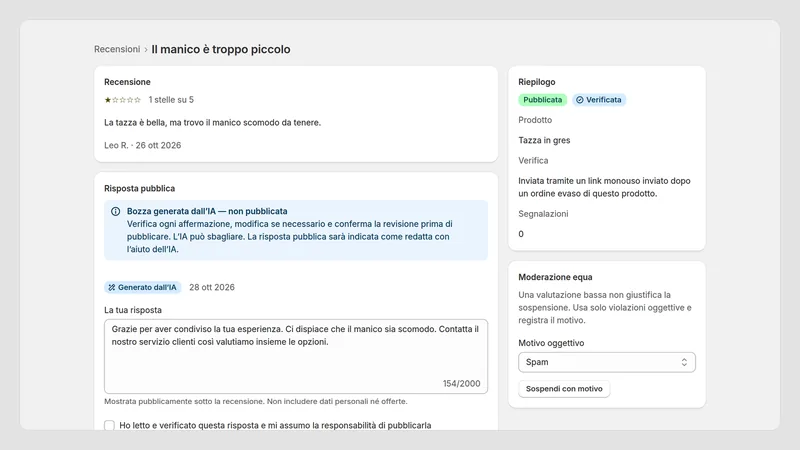Click the page title Il manico è troppo piccolo
Viewport: 800px width, 450px height.
click(x=221, y=49)
